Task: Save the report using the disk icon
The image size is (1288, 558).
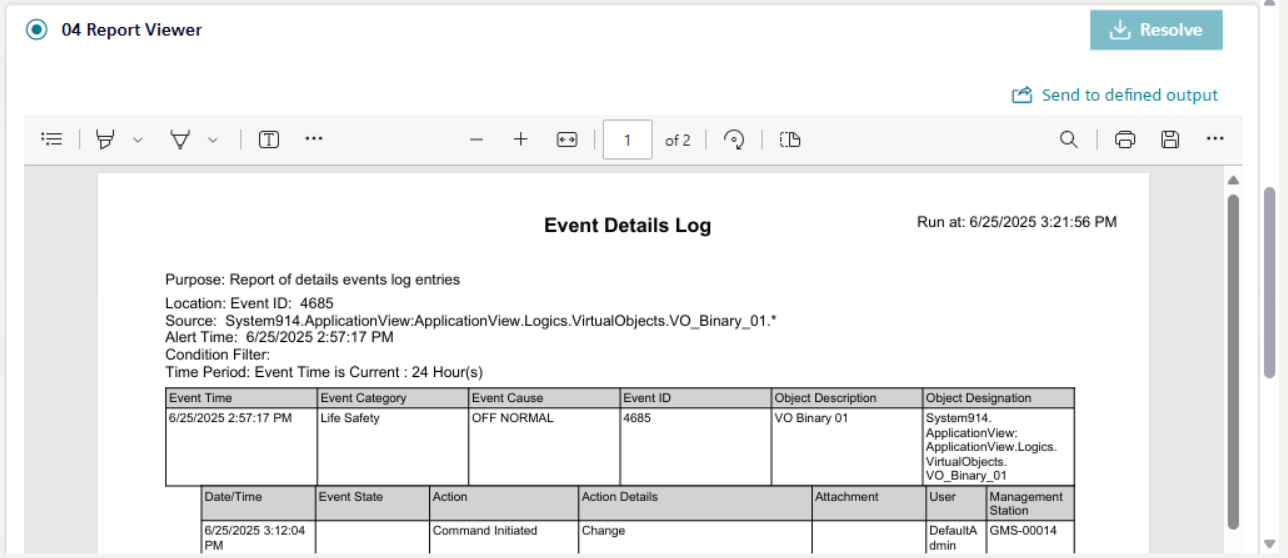Action: click(x=1169, y=140)
